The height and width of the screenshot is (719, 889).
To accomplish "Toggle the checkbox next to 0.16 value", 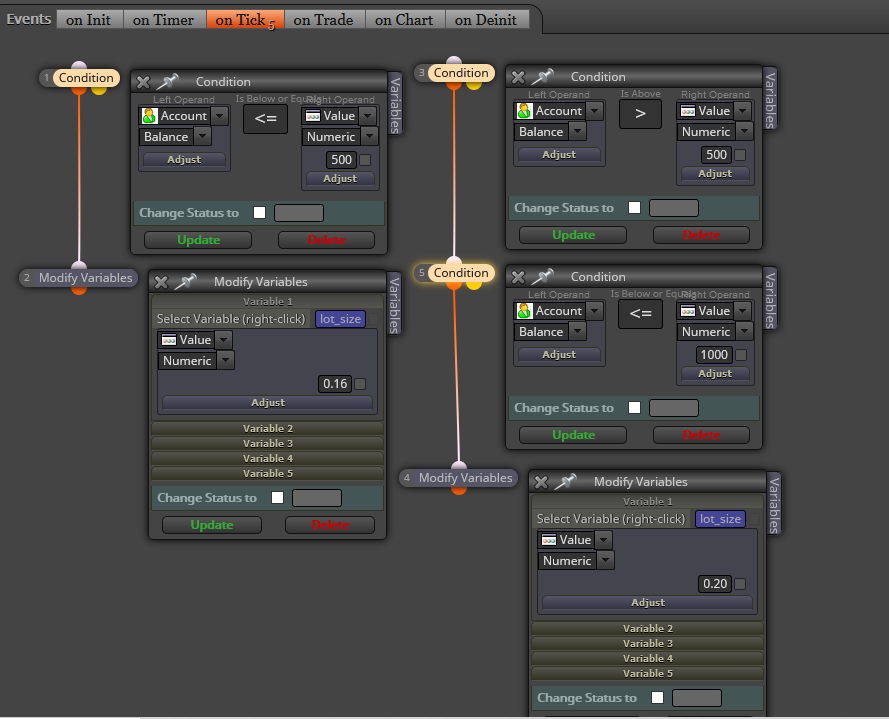I will click(x=360, y=384).
